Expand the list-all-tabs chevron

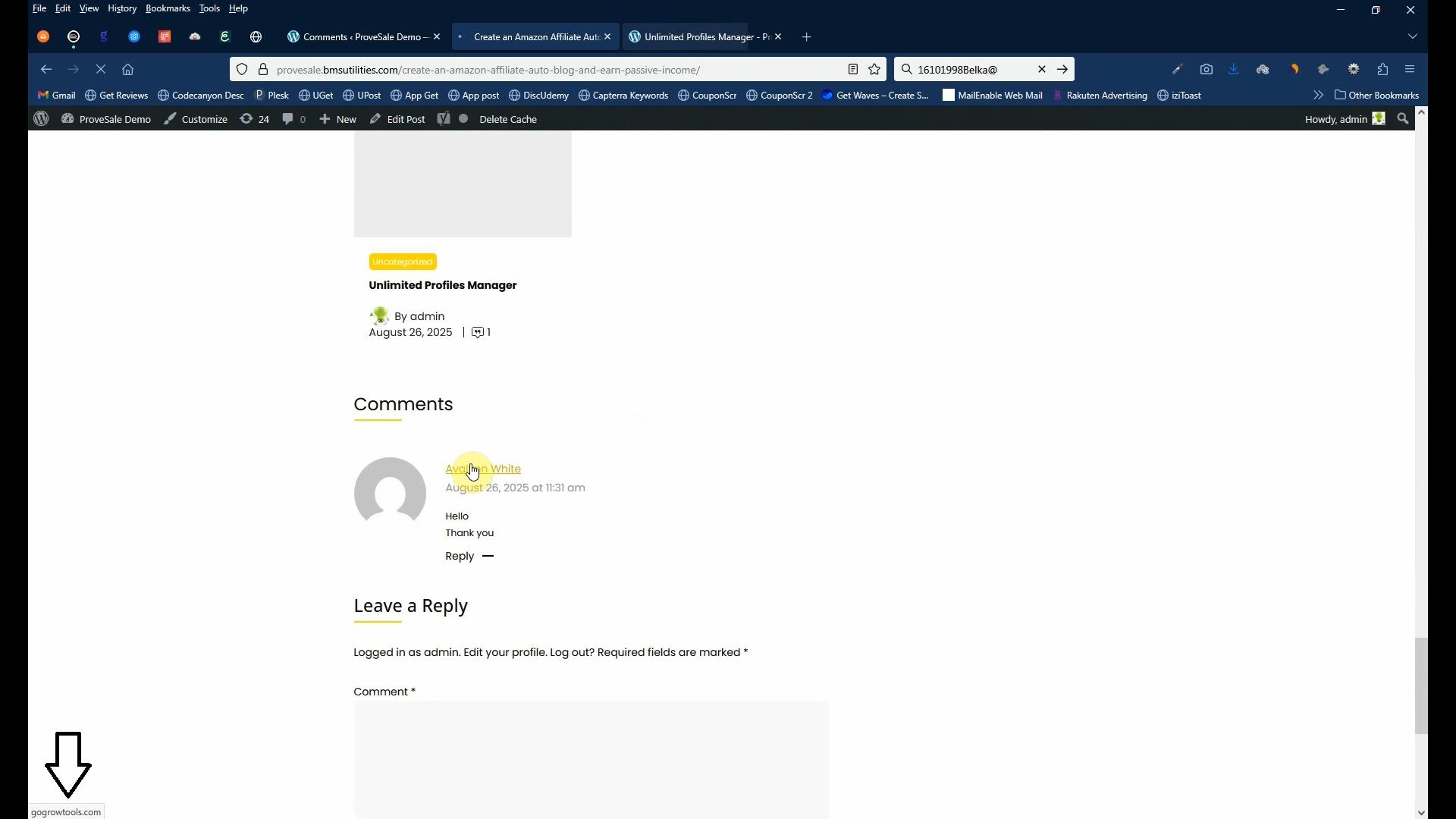pos(1413,36)
